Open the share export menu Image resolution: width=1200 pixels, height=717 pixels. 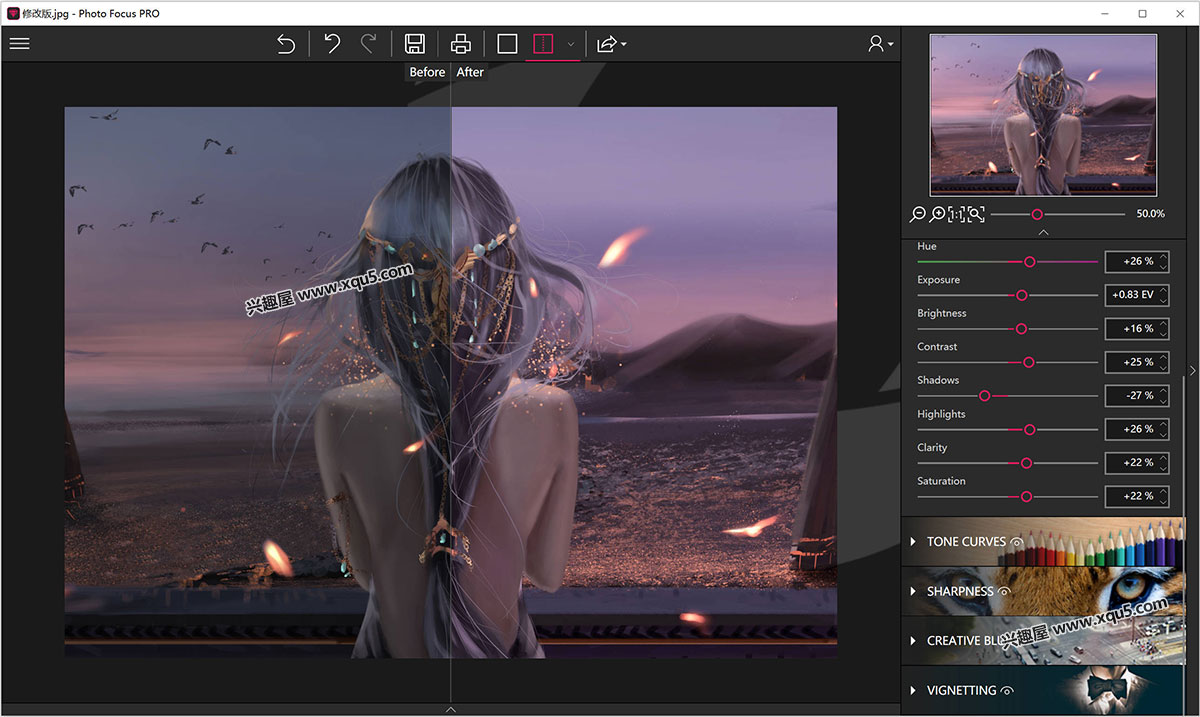(611, 44)
